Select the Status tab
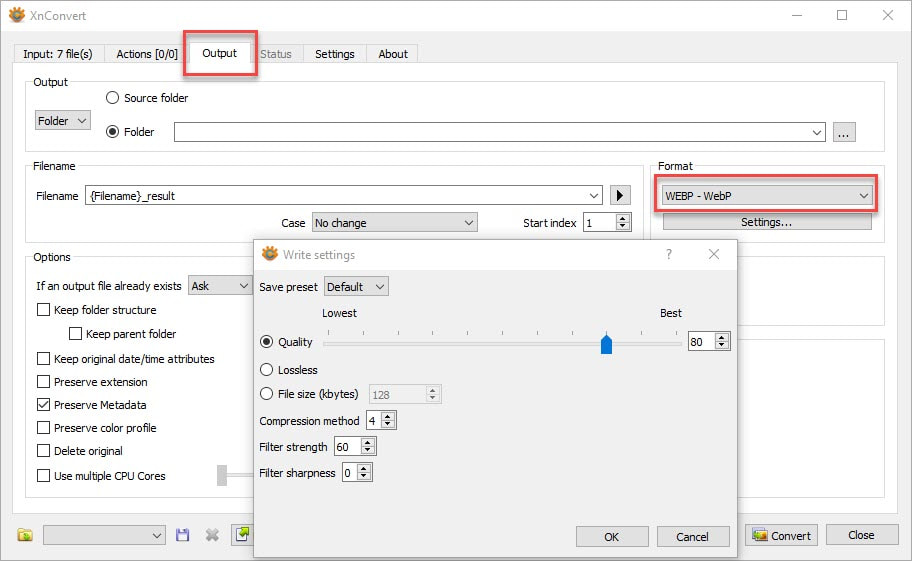 click(x=276, y=54)
